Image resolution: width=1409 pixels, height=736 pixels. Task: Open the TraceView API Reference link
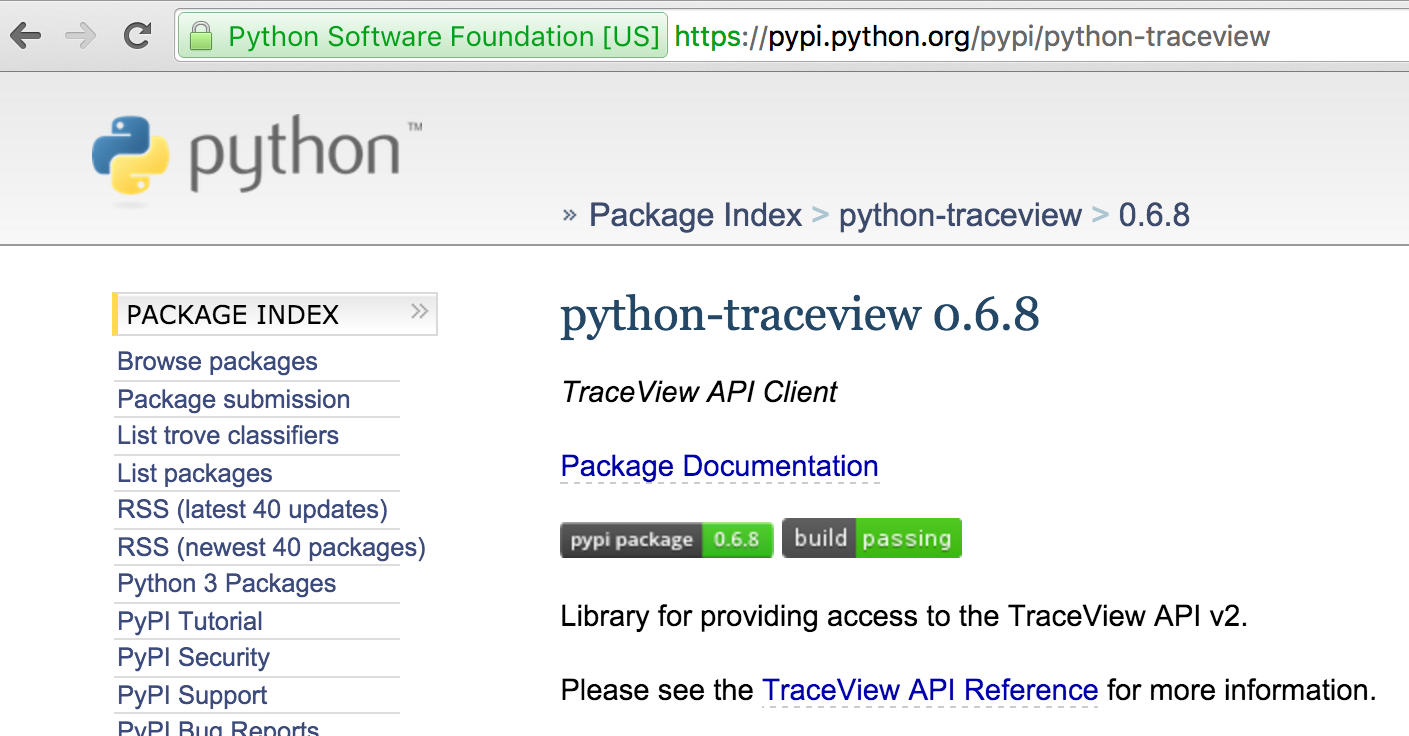point(930,690)
